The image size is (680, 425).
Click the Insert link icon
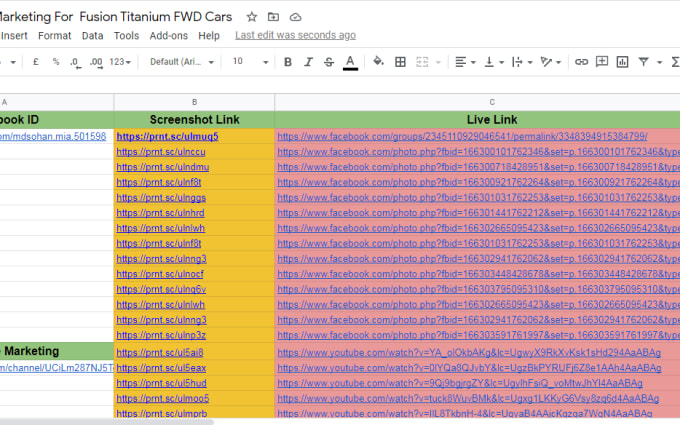pos(581,62)
